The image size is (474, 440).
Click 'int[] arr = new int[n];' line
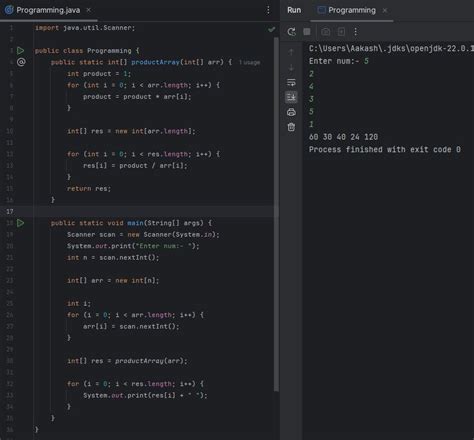coord(113,280)
